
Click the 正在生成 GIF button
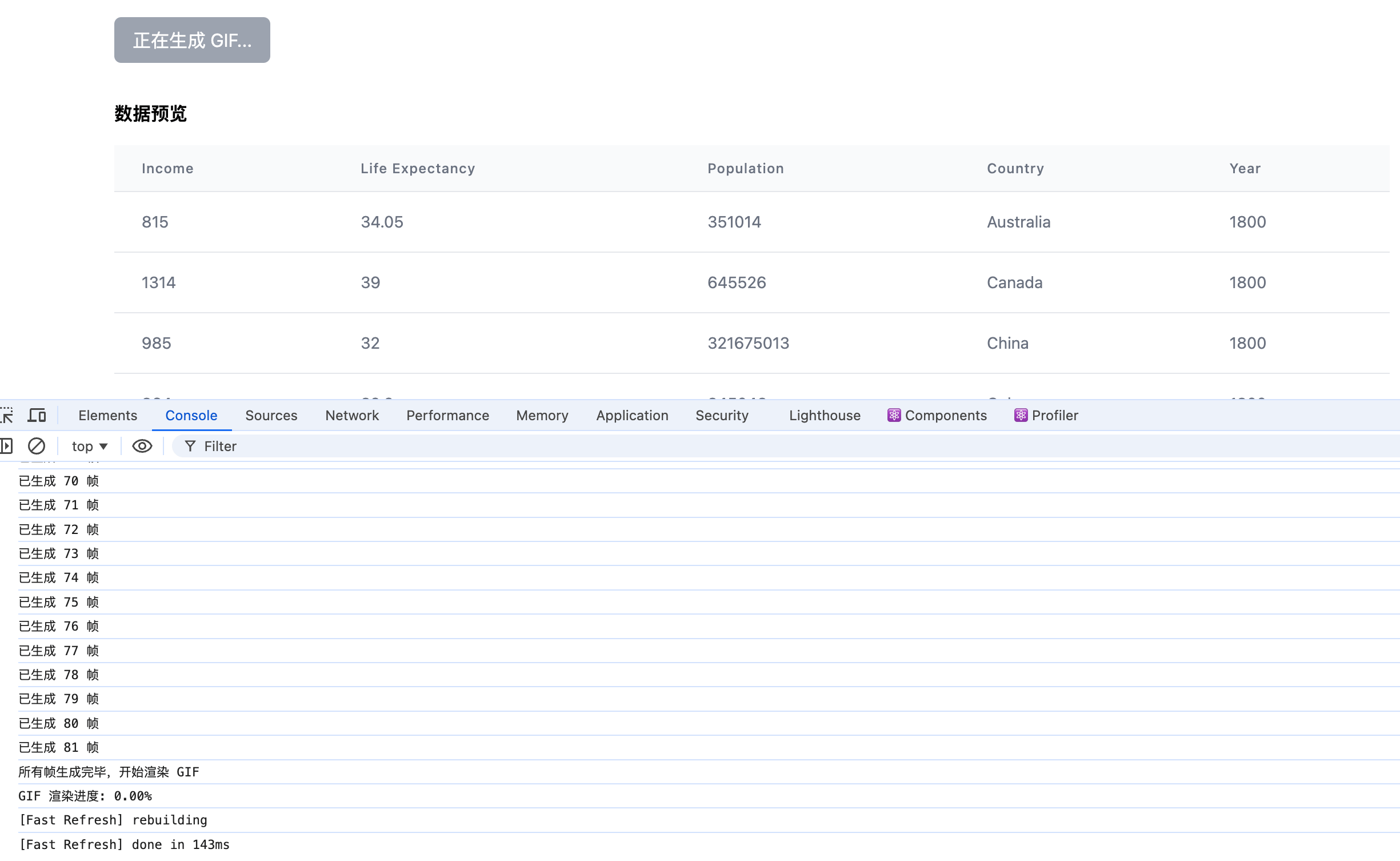coord(192,40)
